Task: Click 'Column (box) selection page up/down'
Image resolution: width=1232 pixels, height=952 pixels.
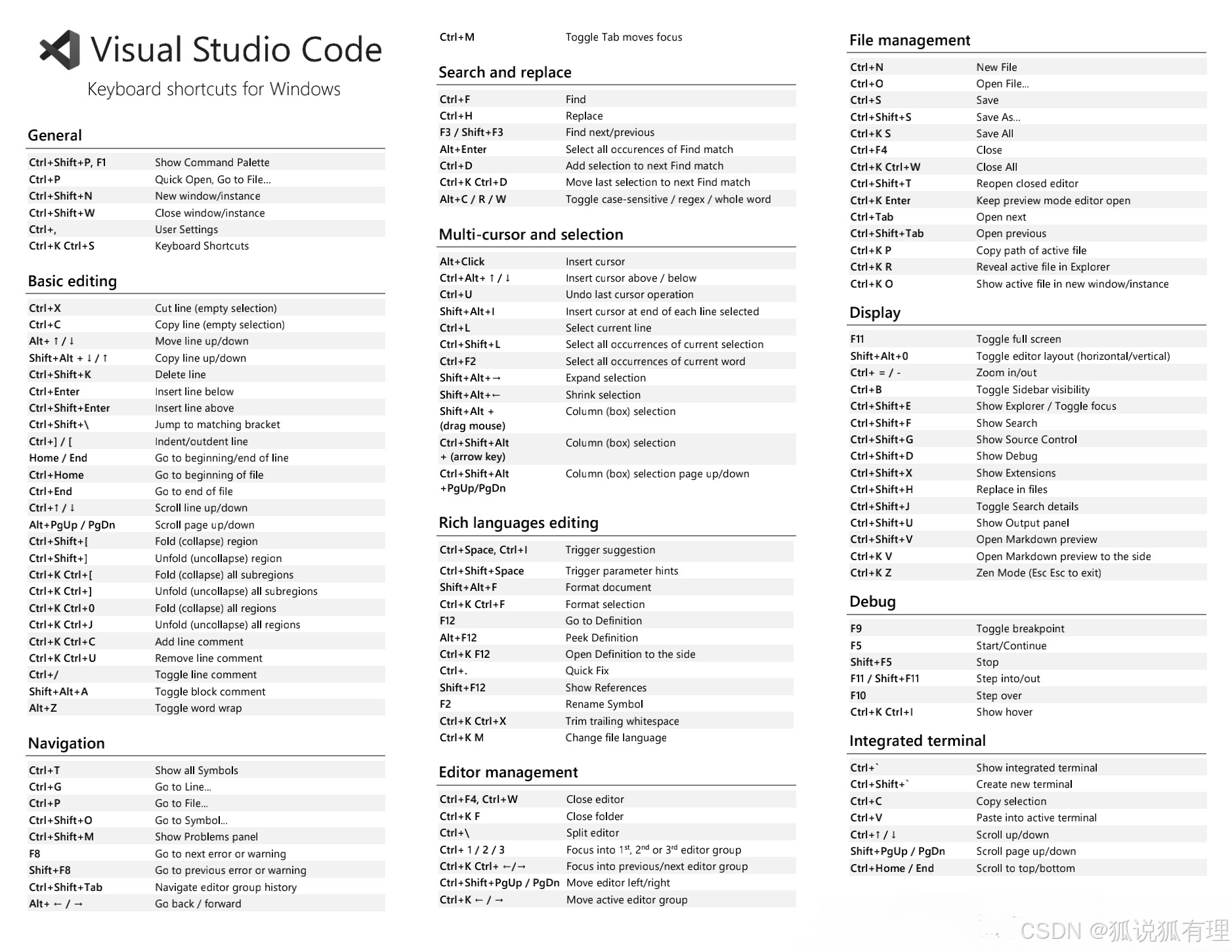Action: pos(657,473)
